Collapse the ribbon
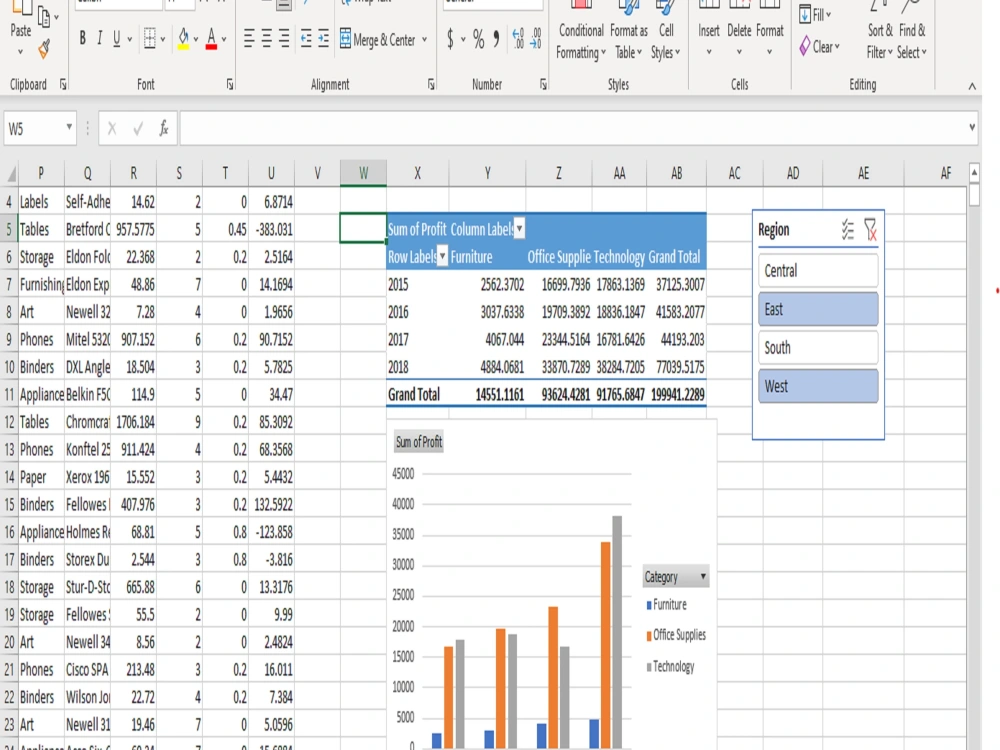This screenshot has height=750, width=1000. click(x=972, y=86)
